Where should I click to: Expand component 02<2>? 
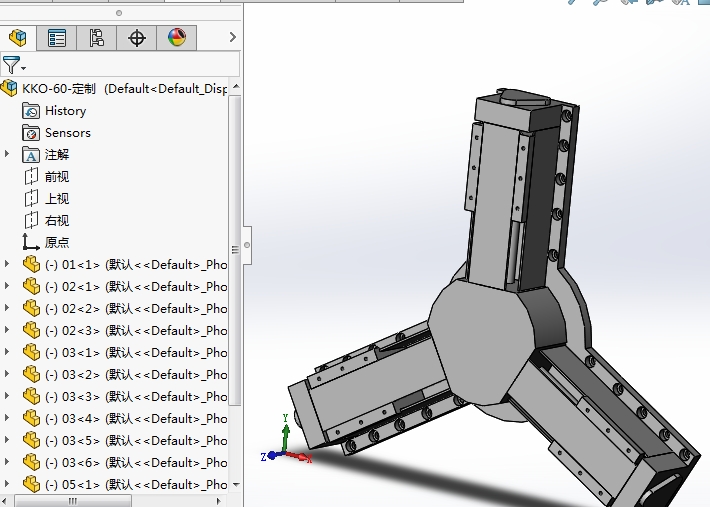pos(7,307)
